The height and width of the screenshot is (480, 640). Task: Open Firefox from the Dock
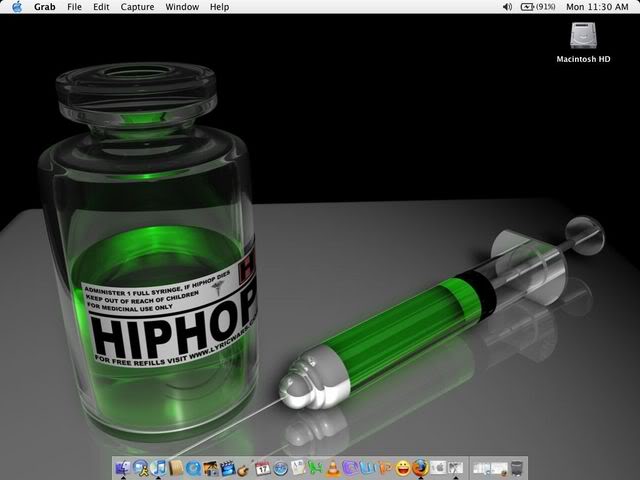(420, 469)
